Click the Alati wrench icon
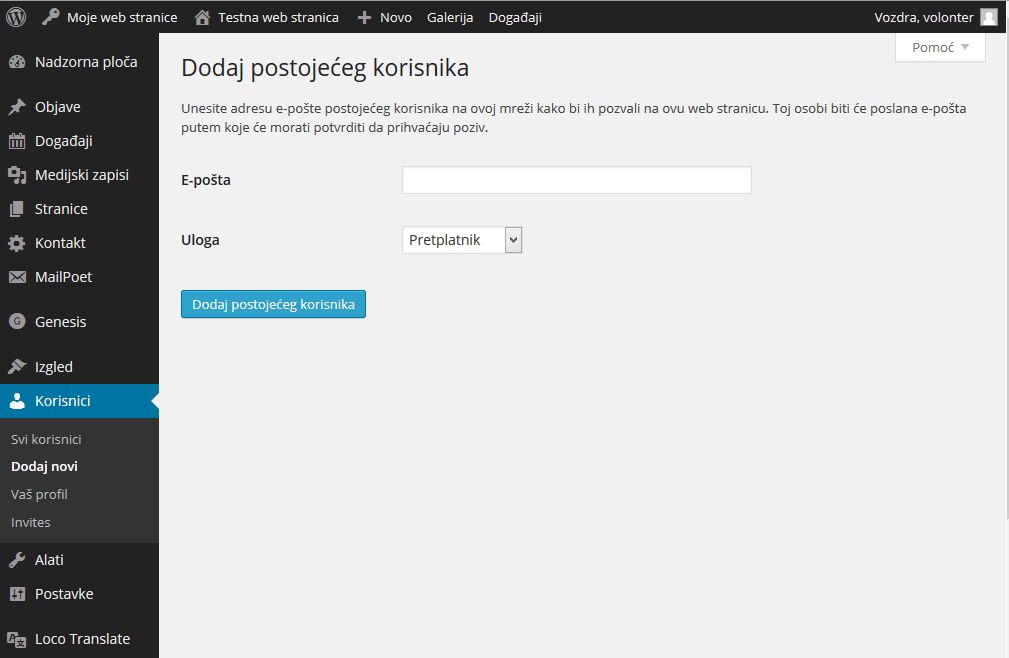 pos(17,560)
